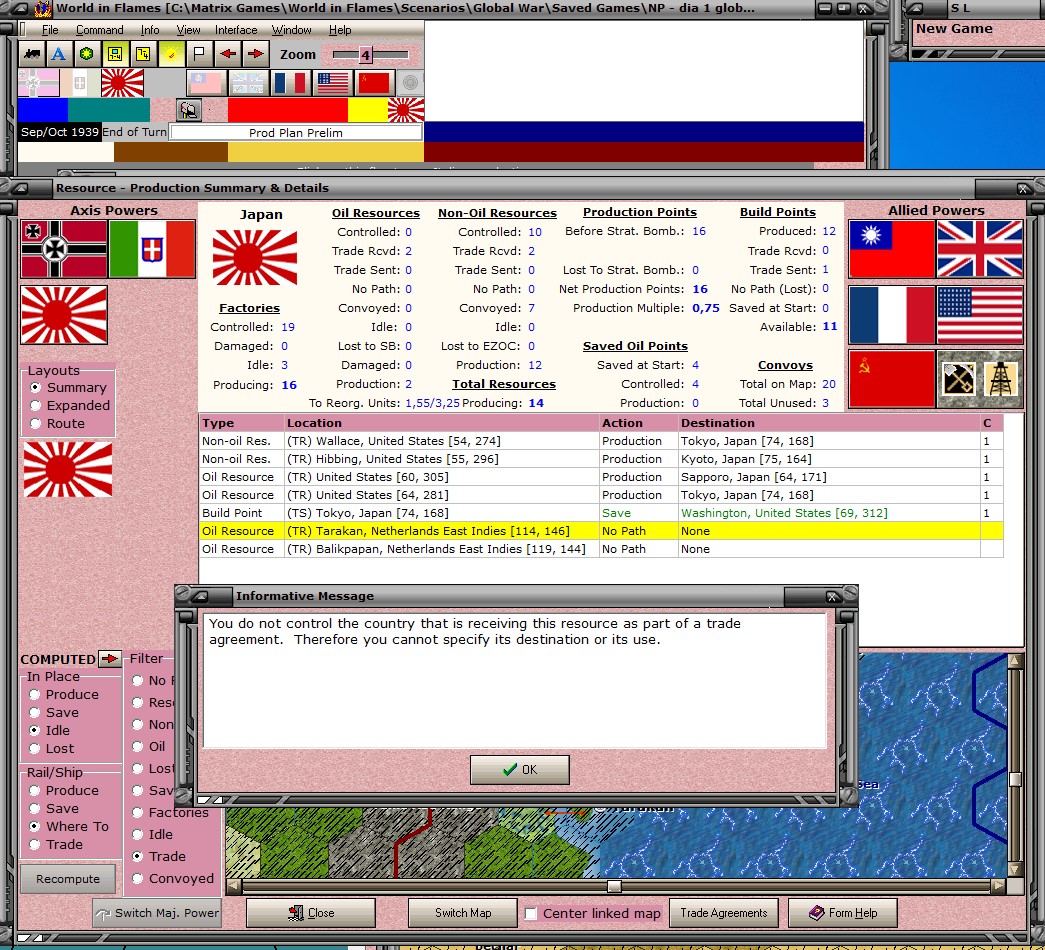Click the faded German flag in the toolbar row
The image size is (1045, 950).
(39, 83)
